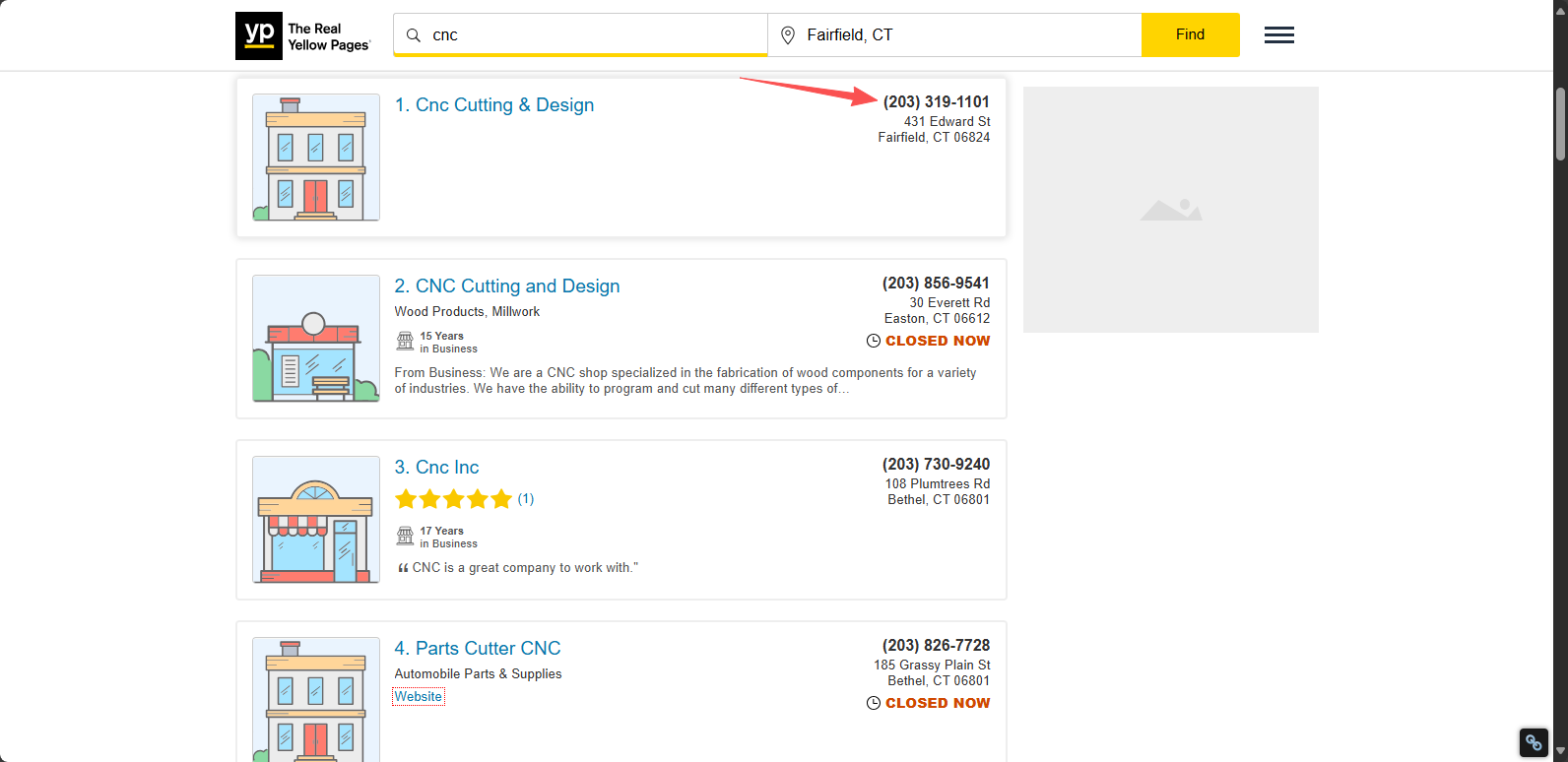This screenshot has height=762, width=1568.
Task: Click the Parts Cutter CNC thumbnail
Action: pos(316,699)
